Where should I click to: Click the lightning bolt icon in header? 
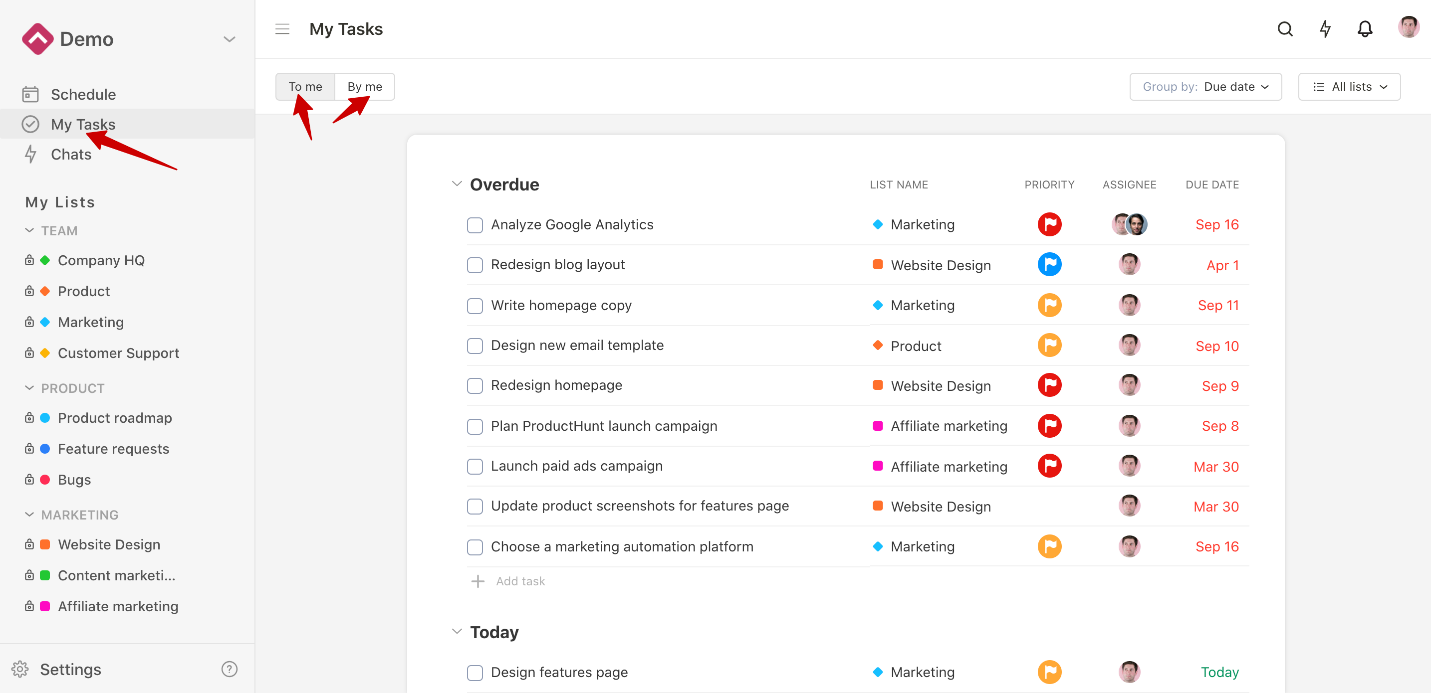[x=1325, y=29]
